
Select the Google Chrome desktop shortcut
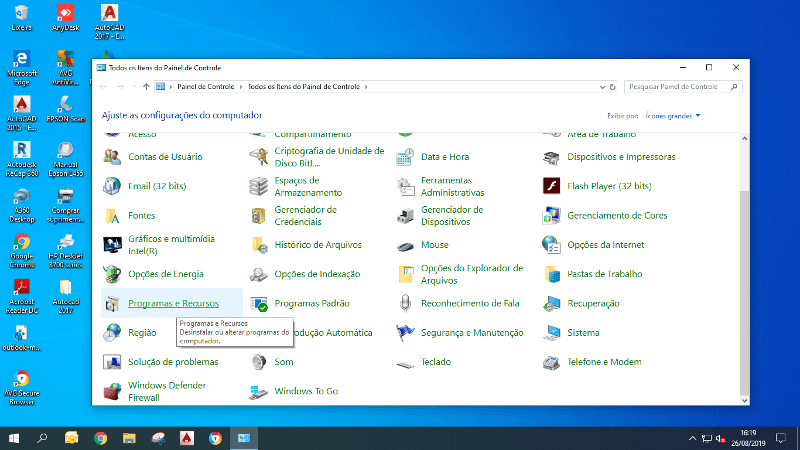[21, 251]
